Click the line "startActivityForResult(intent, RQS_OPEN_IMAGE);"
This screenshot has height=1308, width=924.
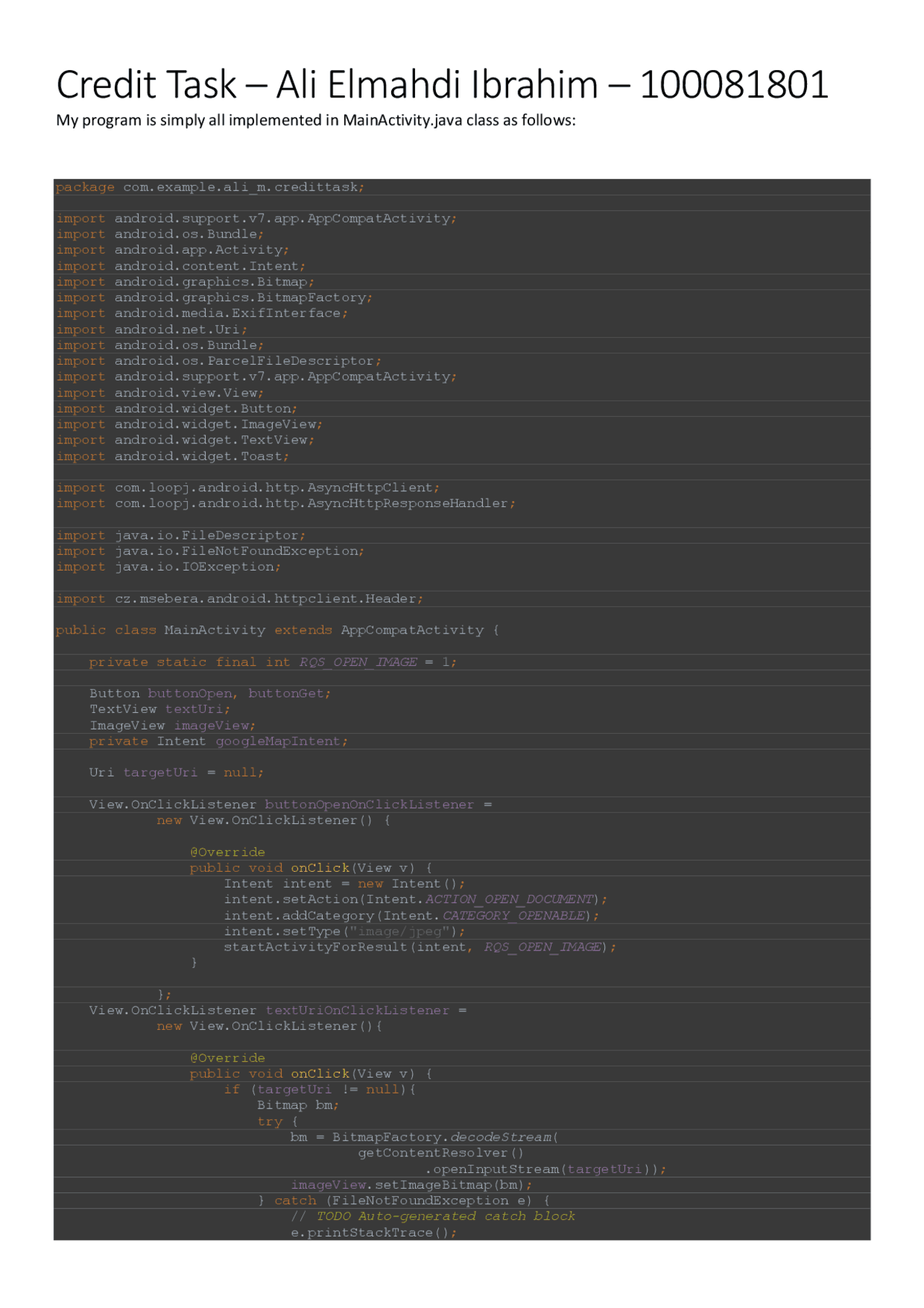click(x=420, y=948)
